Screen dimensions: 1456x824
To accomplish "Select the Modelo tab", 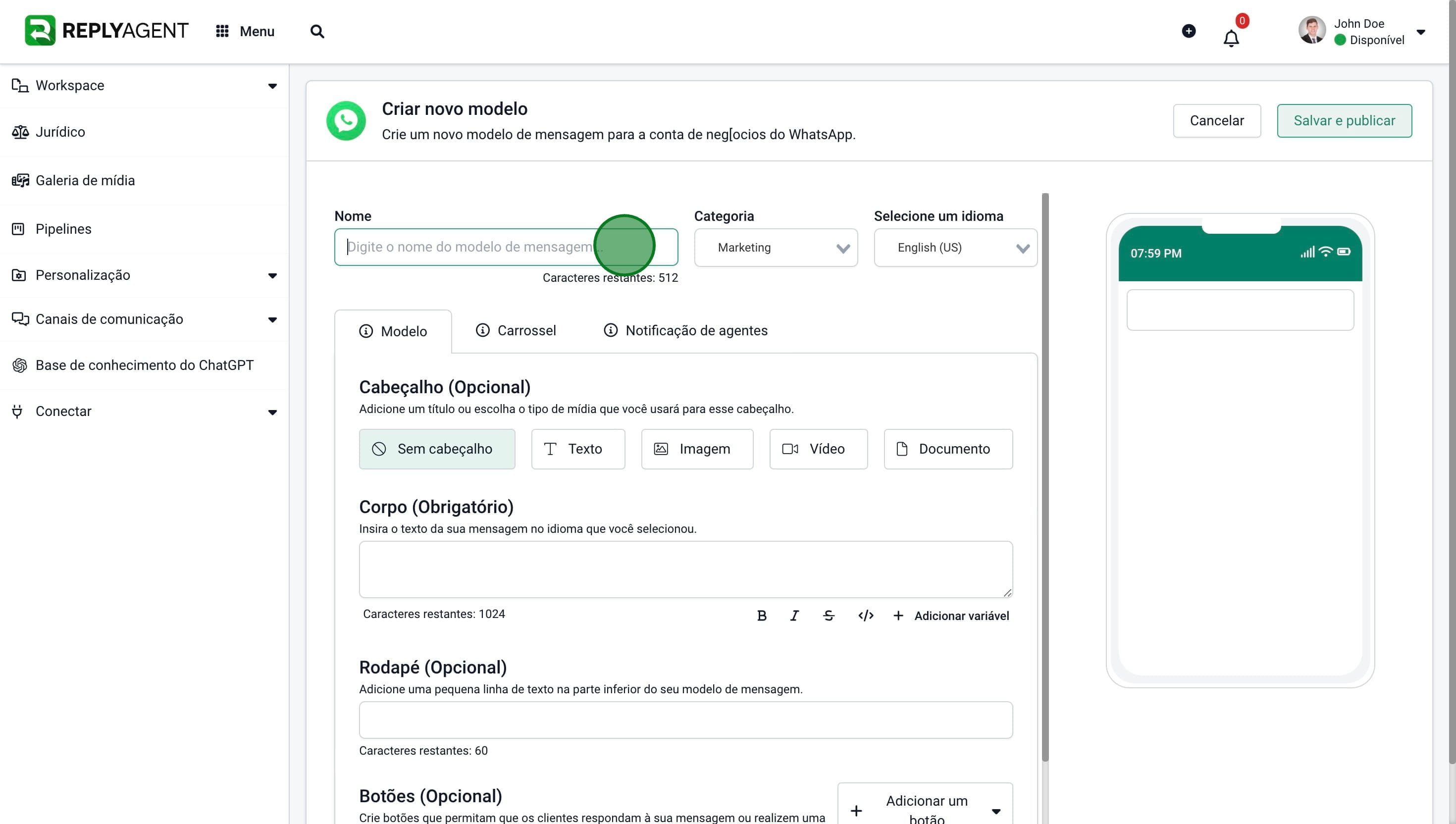I will pos(393,332).
